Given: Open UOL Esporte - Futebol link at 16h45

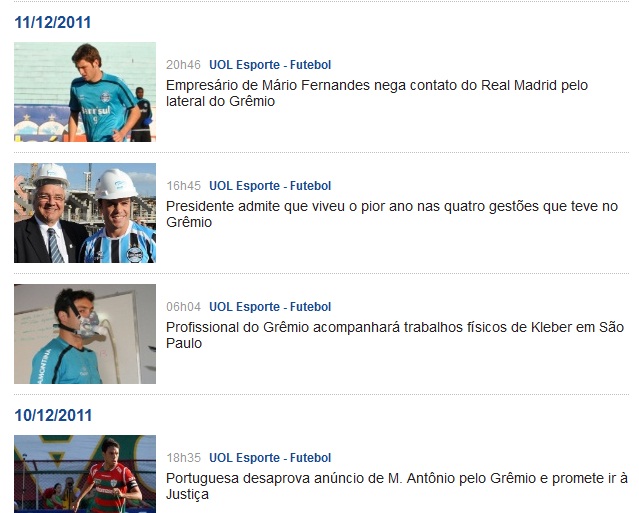Looking at the screenshot, I should tap(270, 186).
